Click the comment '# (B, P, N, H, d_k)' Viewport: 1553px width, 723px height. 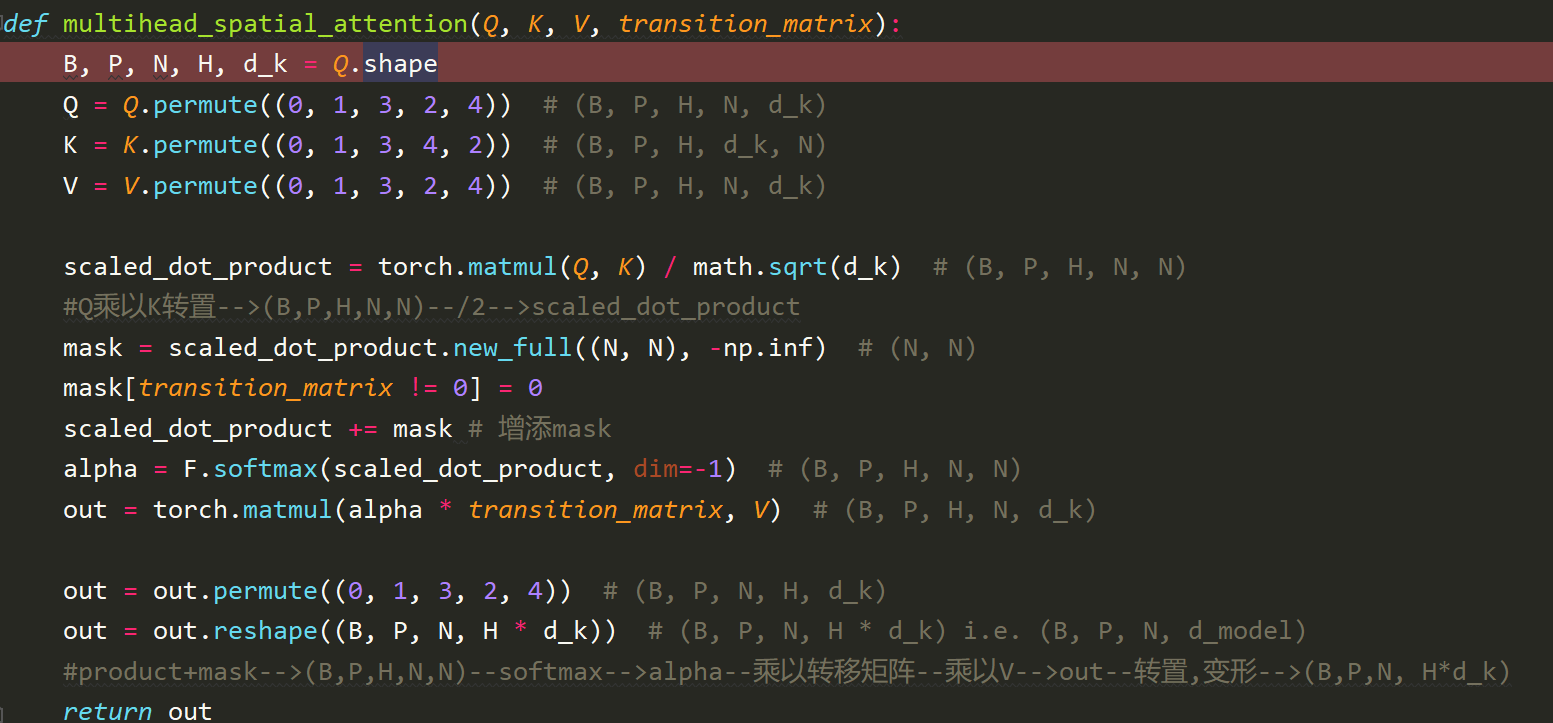coord(745,591)
